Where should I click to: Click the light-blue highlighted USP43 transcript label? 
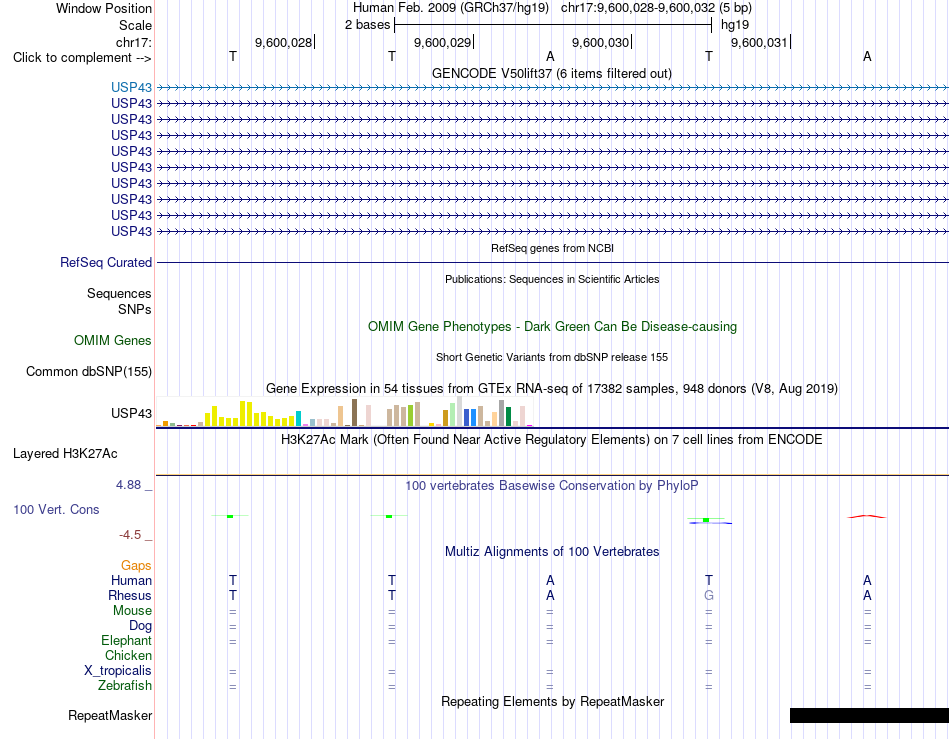click(131, 87)
